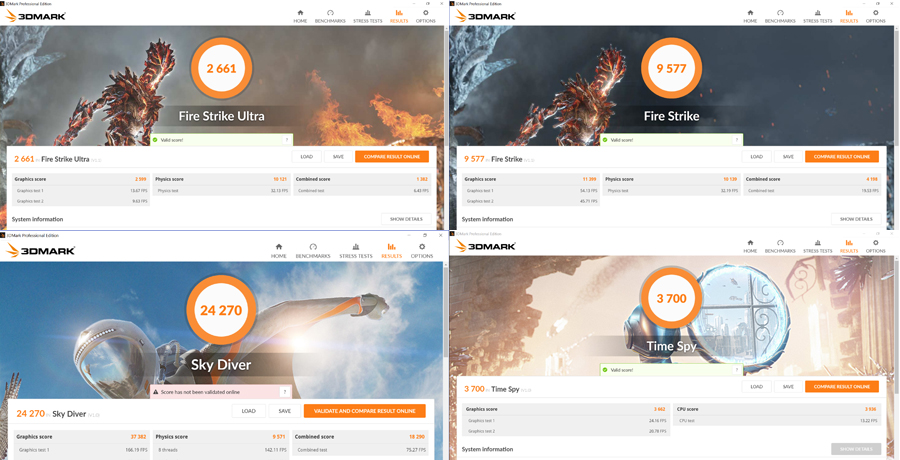Click SAVE in the Fire Strike Ultra window
This screenshot has height=460, width=900.
tap(338, 157)
